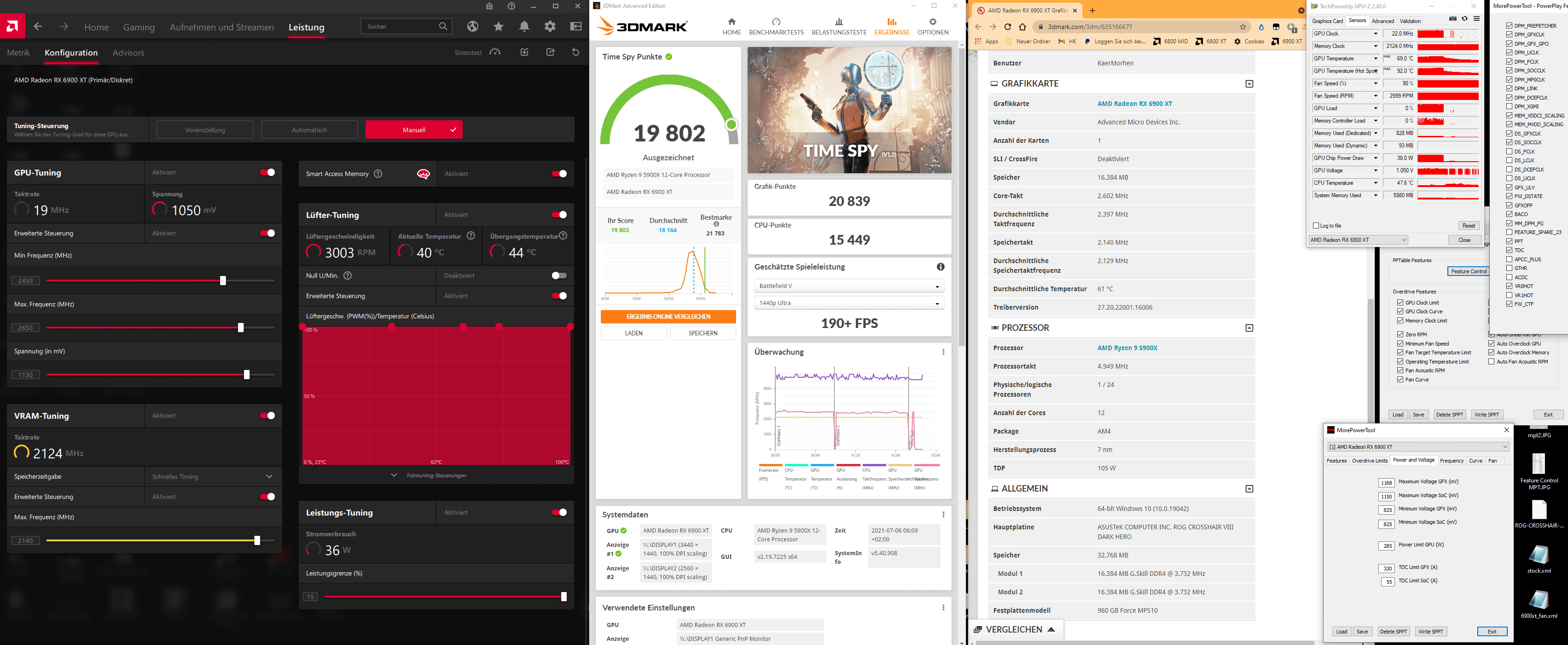Open the web browser globe icon

click(472, 26)
